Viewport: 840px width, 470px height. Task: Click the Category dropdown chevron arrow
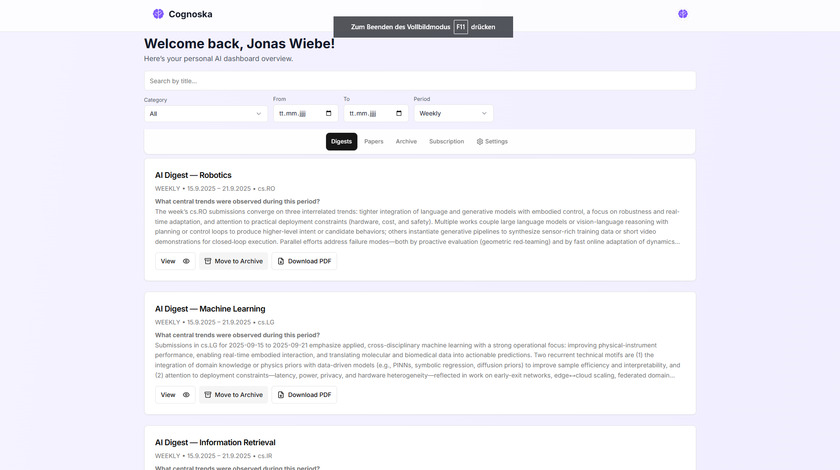coord(258,114)
